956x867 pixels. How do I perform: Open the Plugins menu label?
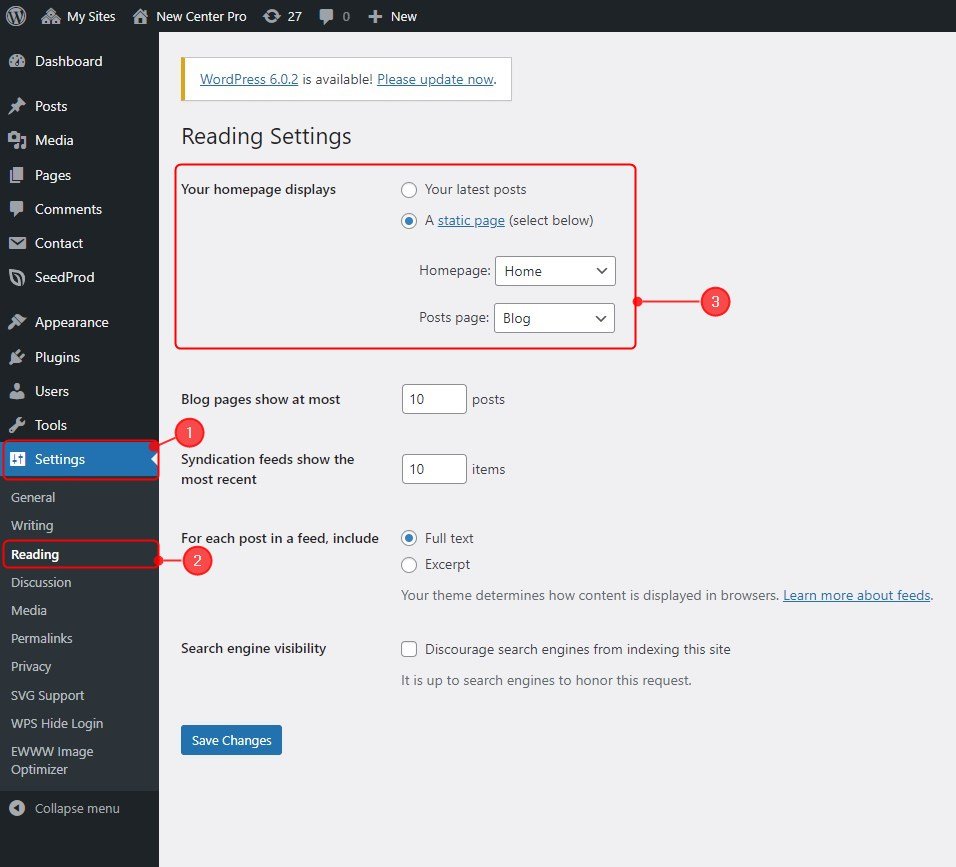pos(57,357)
